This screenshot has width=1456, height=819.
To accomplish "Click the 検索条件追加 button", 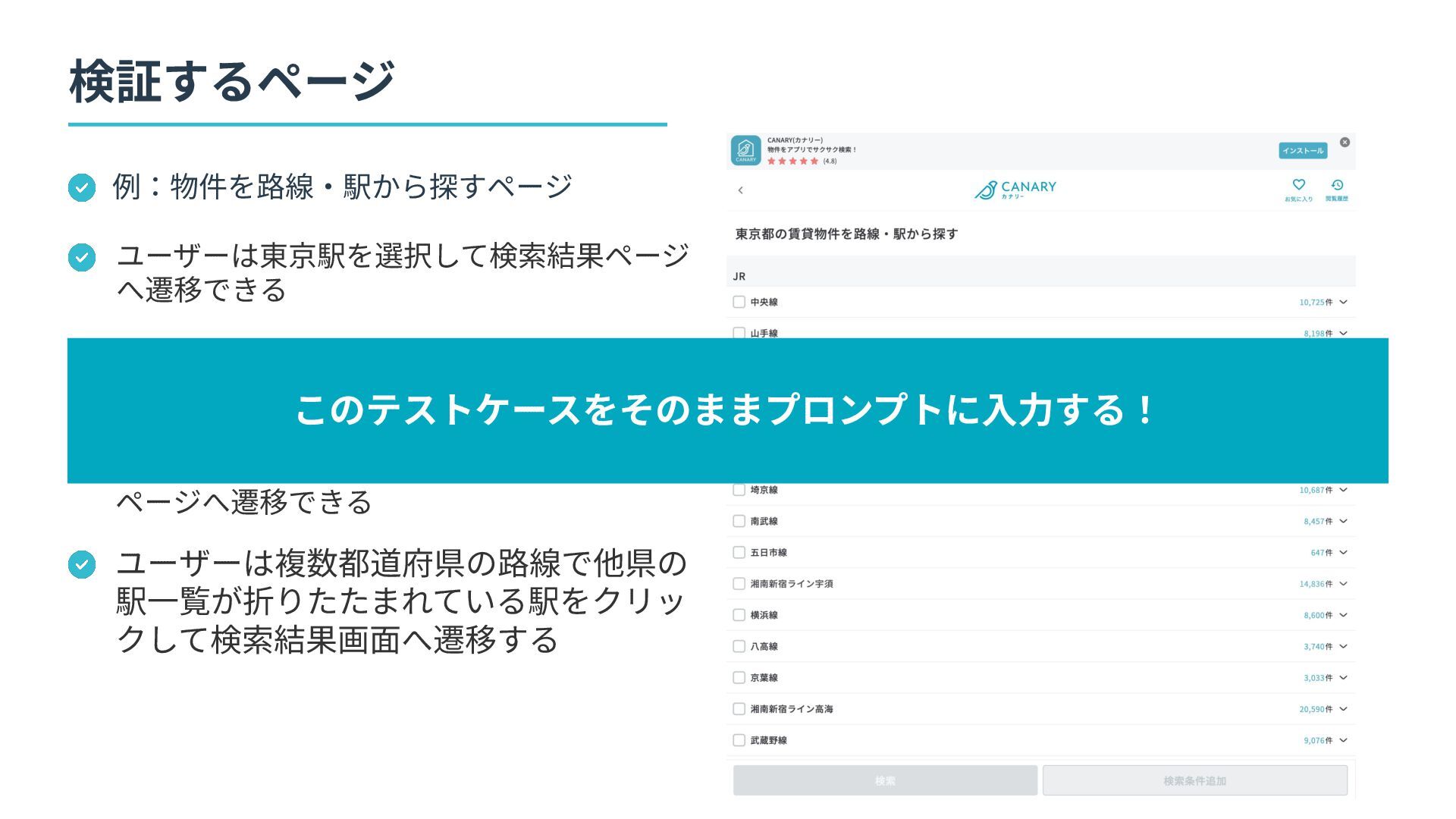I will 1194,780.
